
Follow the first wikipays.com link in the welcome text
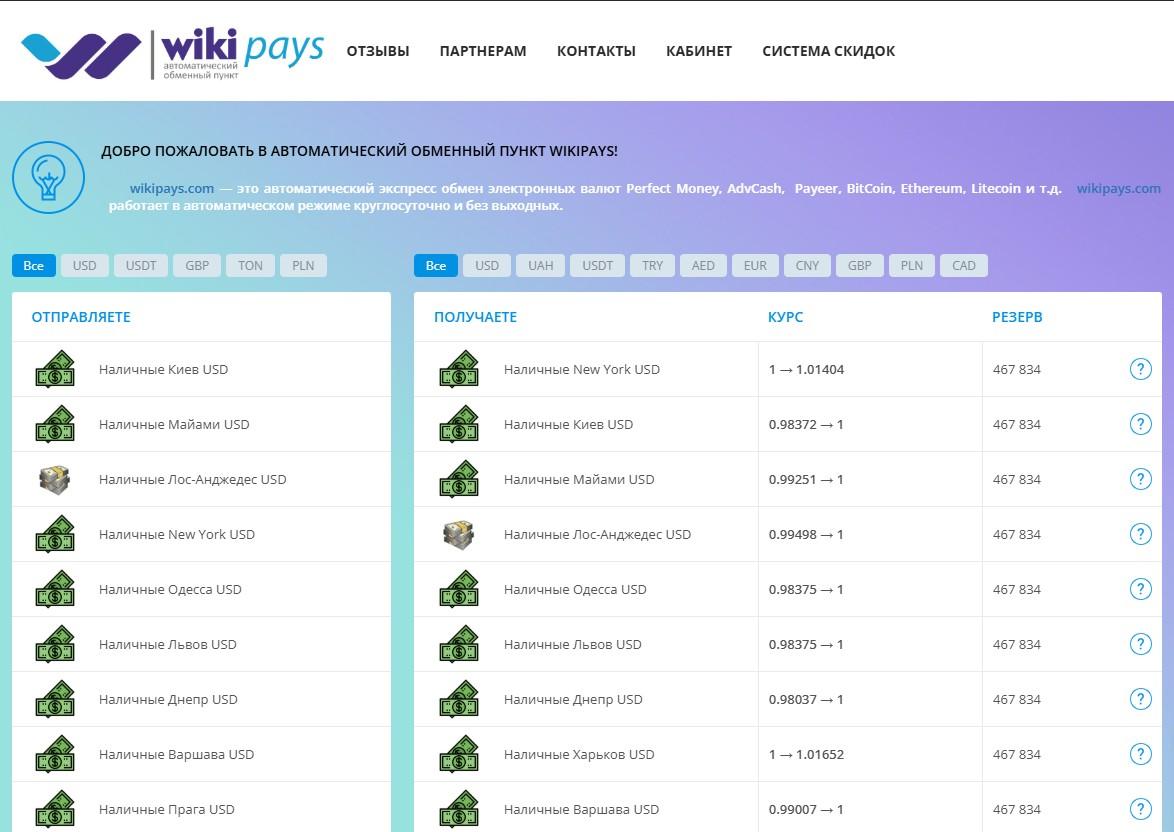[x=171, y=189]
